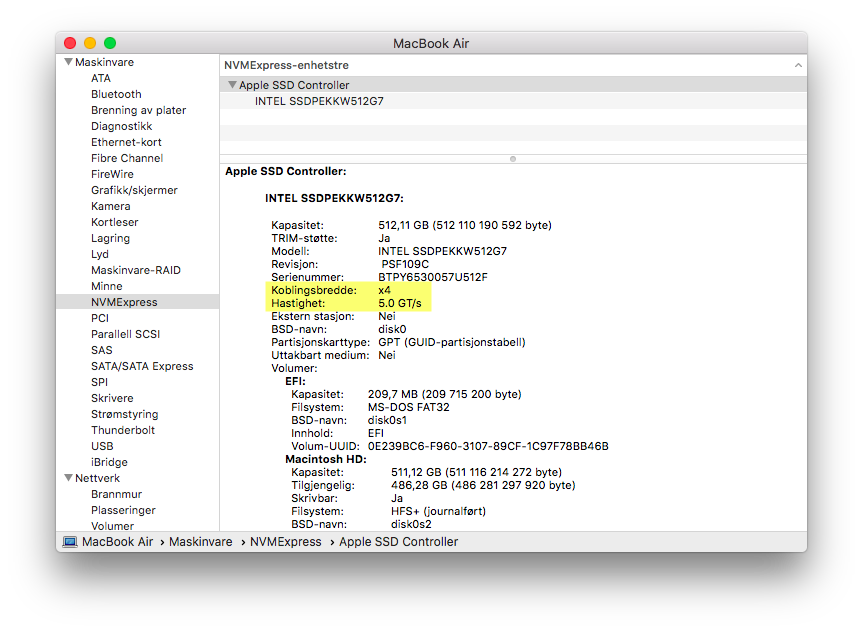863x632 pixels.
Task: Click the BSD-navn value disk0s2
Action: pos(411,524)
